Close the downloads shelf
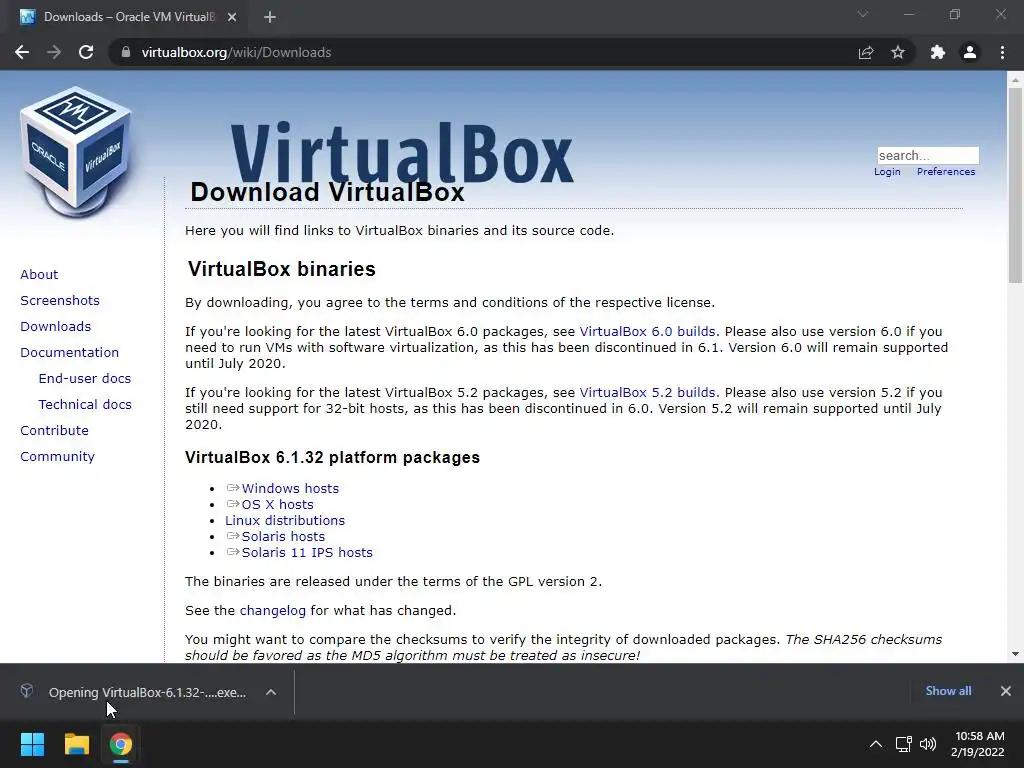The width and height of the screenshot is (1024, 768). point(1006,691)
